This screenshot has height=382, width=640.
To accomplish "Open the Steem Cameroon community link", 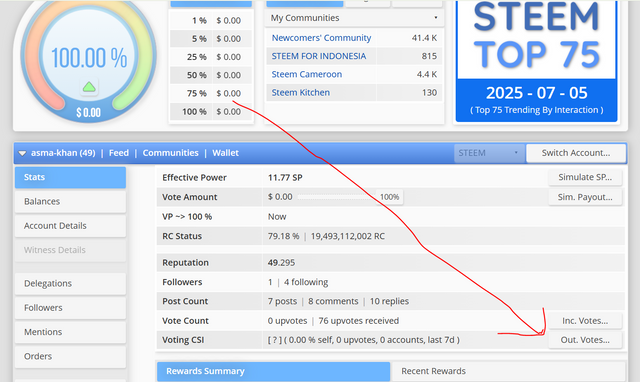I will [307, 74].
